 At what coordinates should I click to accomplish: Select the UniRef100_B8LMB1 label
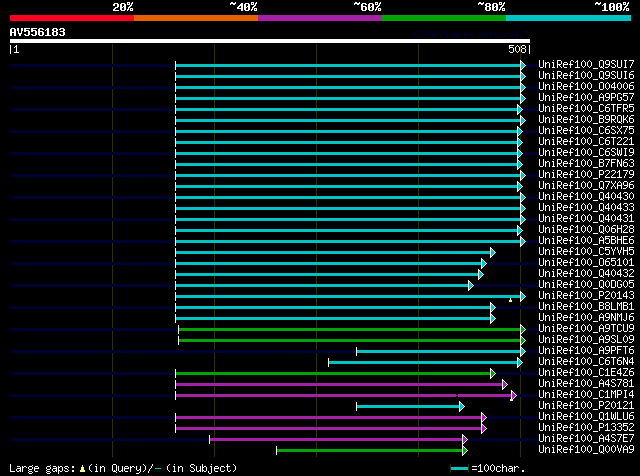pos(586,307)
